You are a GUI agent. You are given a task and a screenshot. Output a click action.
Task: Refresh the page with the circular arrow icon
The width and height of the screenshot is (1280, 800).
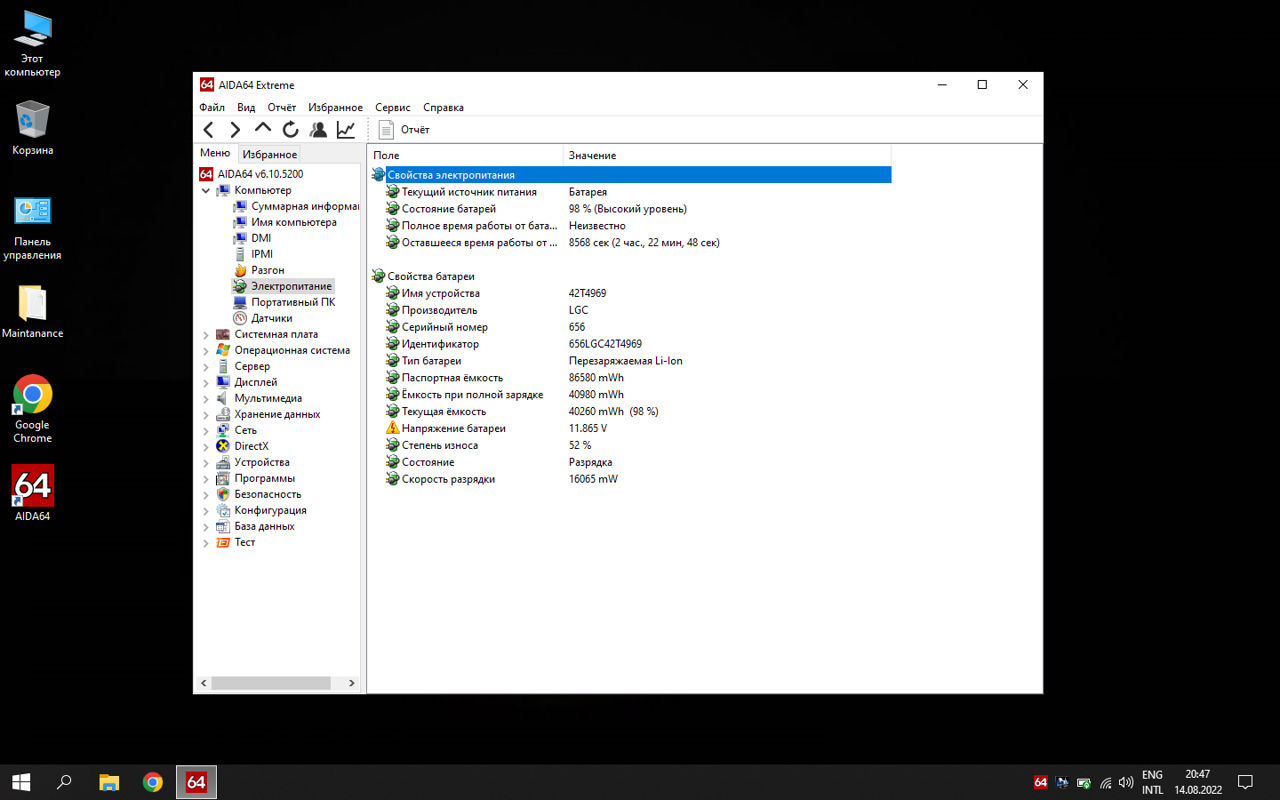click(x=291, y=129)
